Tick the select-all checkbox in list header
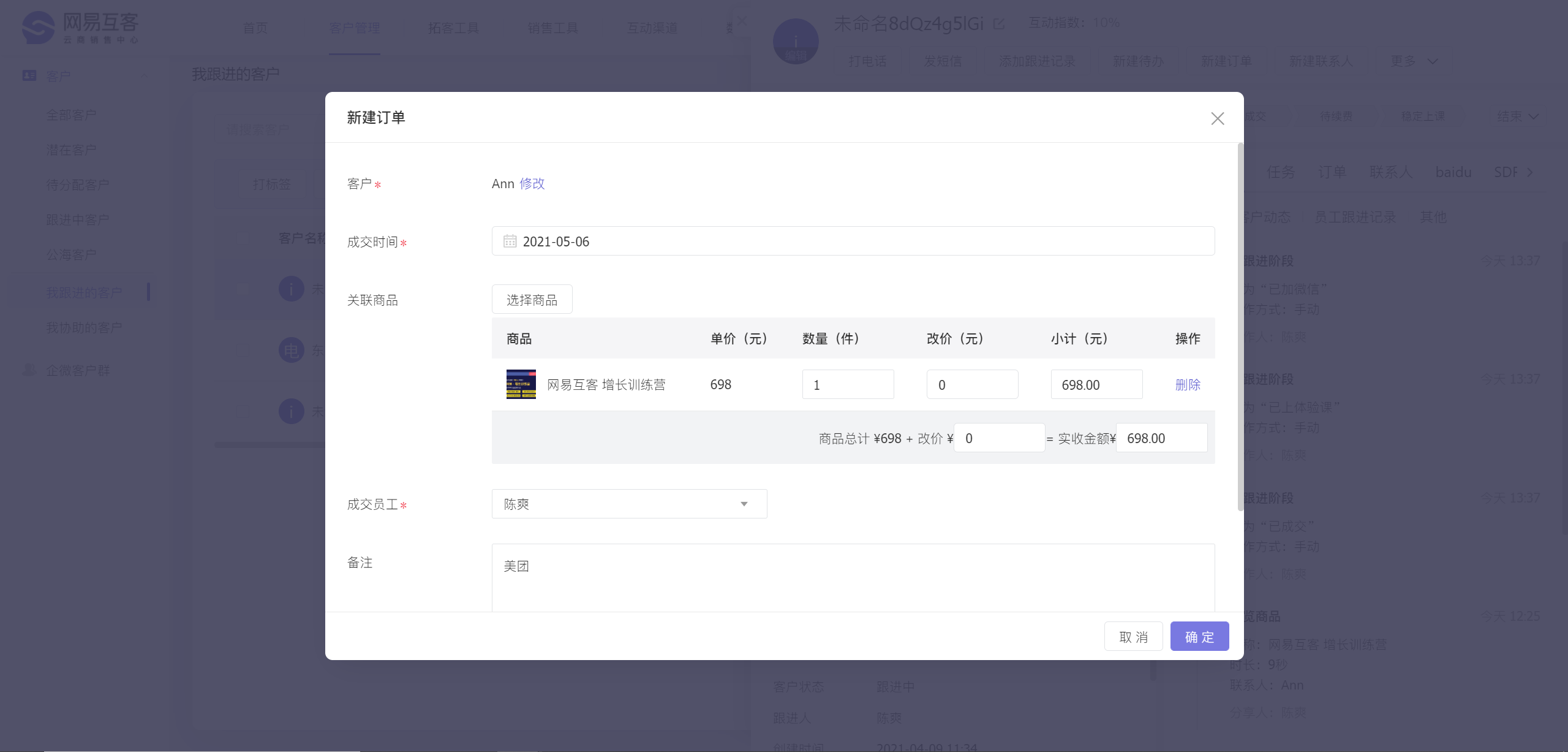The height and width of the screenshot is (752, 1568). [x=243, y=238]
